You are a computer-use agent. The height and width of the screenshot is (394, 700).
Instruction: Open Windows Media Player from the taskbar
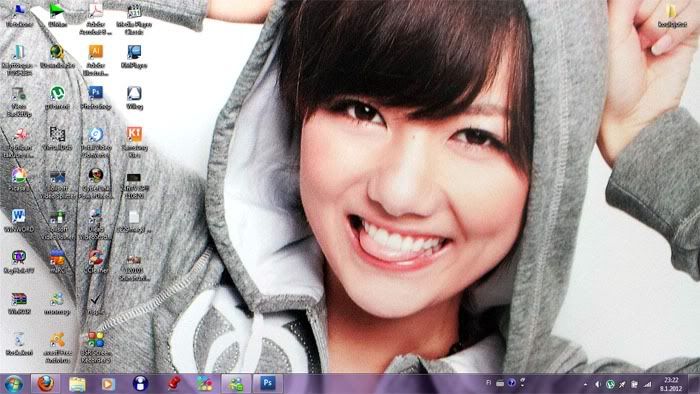(108, 384)
